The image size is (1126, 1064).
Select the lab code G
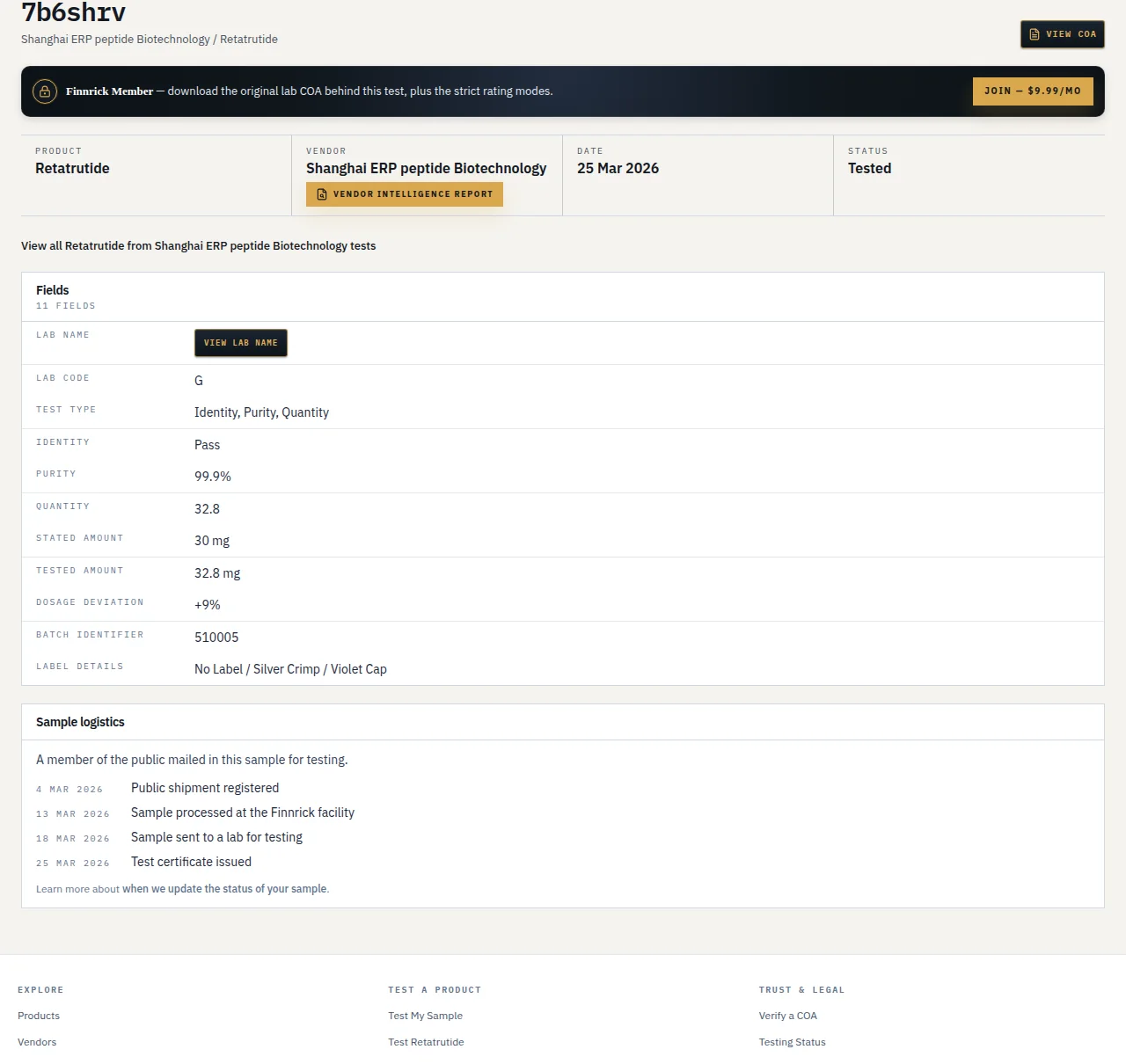point(199,381)
